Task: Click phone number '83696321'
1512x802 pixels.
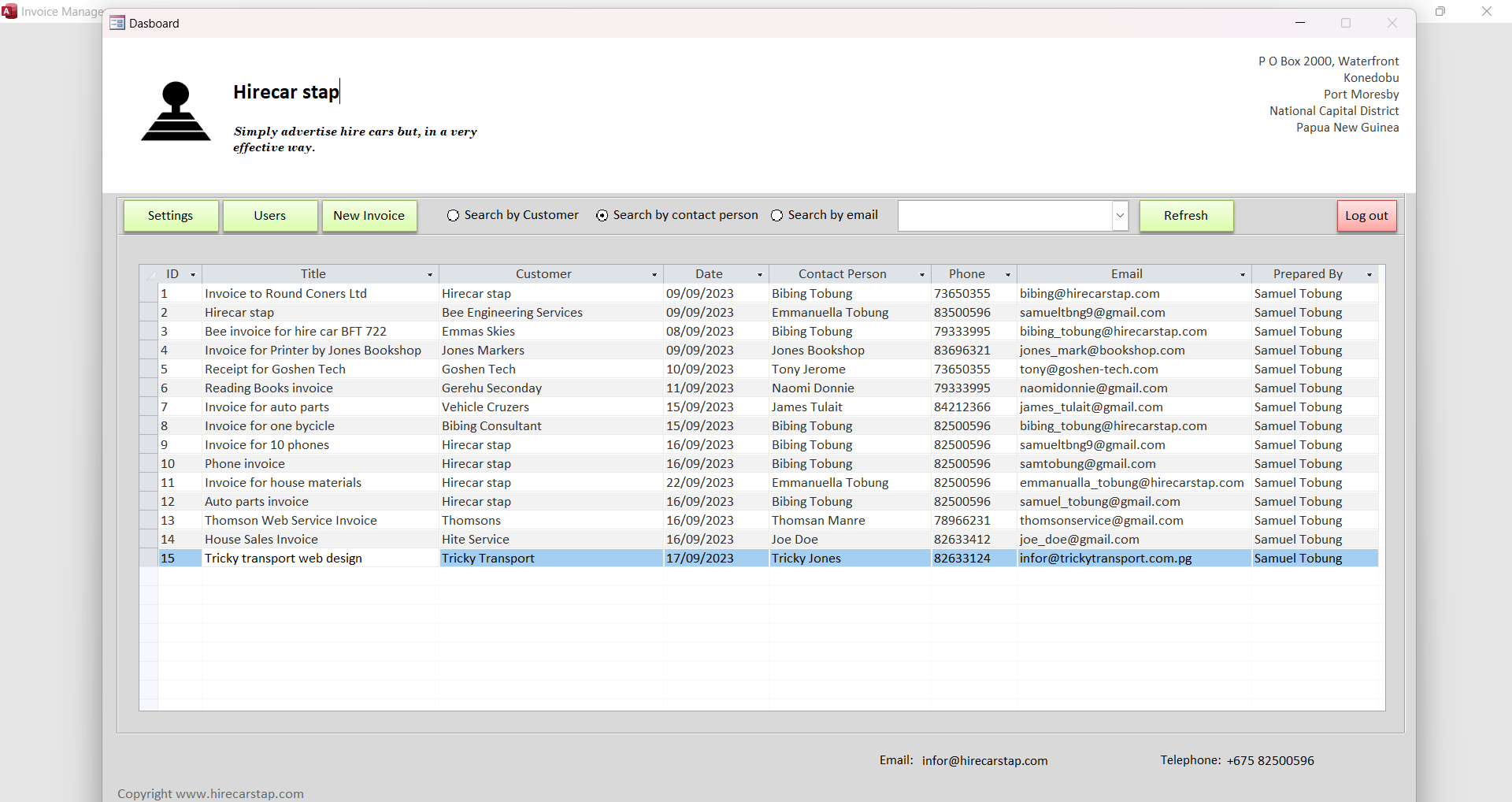Action: pos(962,350)
